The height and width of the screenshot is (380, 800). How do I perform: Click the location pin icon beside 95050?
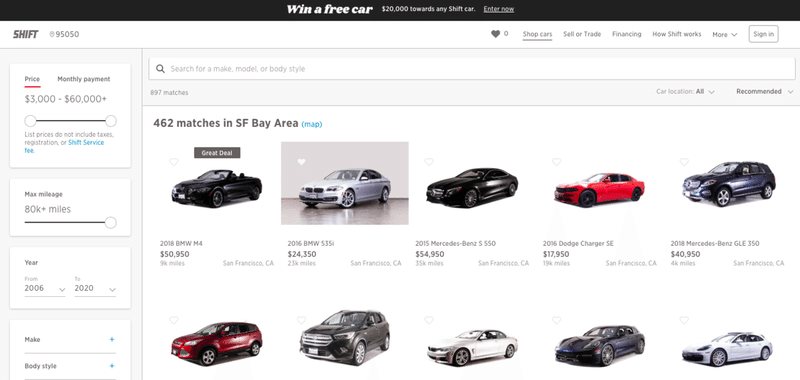52,35
